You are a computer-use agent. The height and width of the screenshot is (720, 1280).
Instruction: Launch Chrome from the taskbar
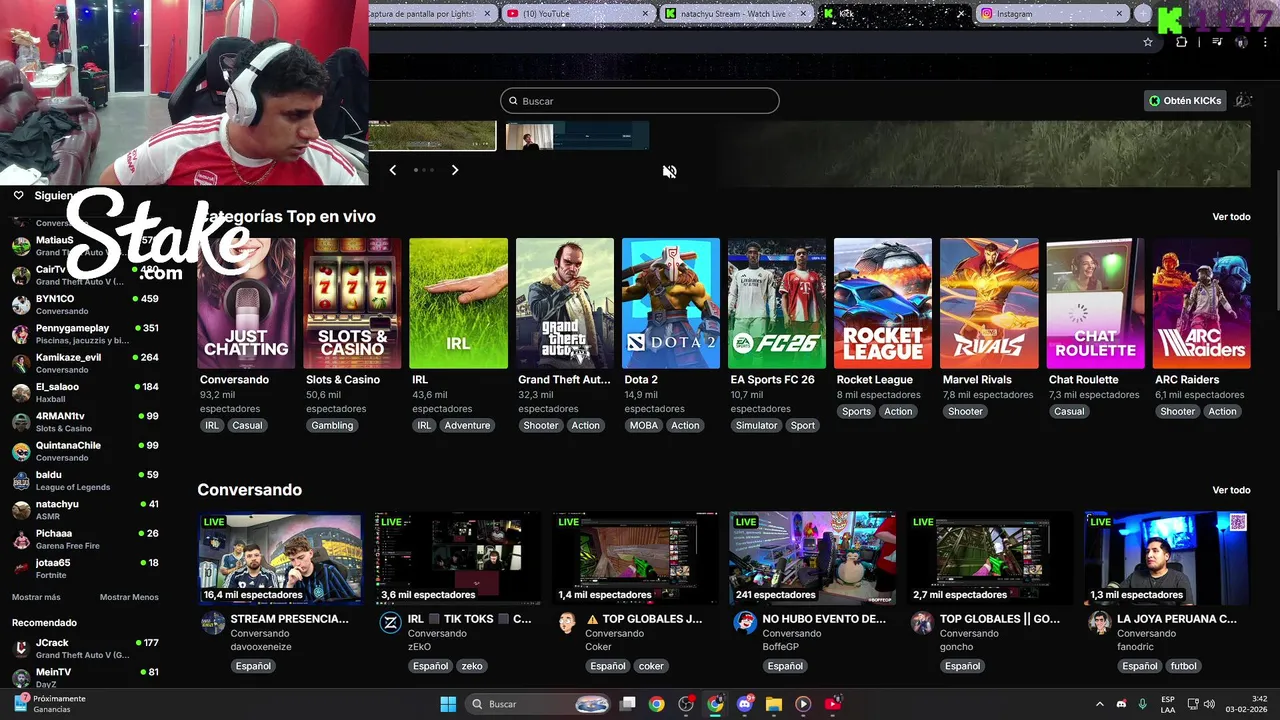[x=656, y=704]
